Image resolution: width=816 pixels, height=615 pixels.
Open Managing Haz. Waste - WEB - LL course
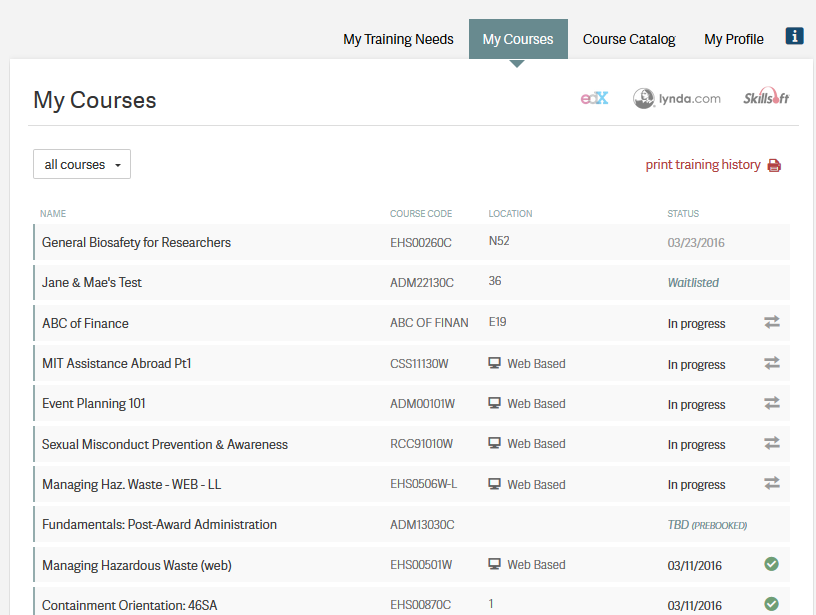pos(132,484)
